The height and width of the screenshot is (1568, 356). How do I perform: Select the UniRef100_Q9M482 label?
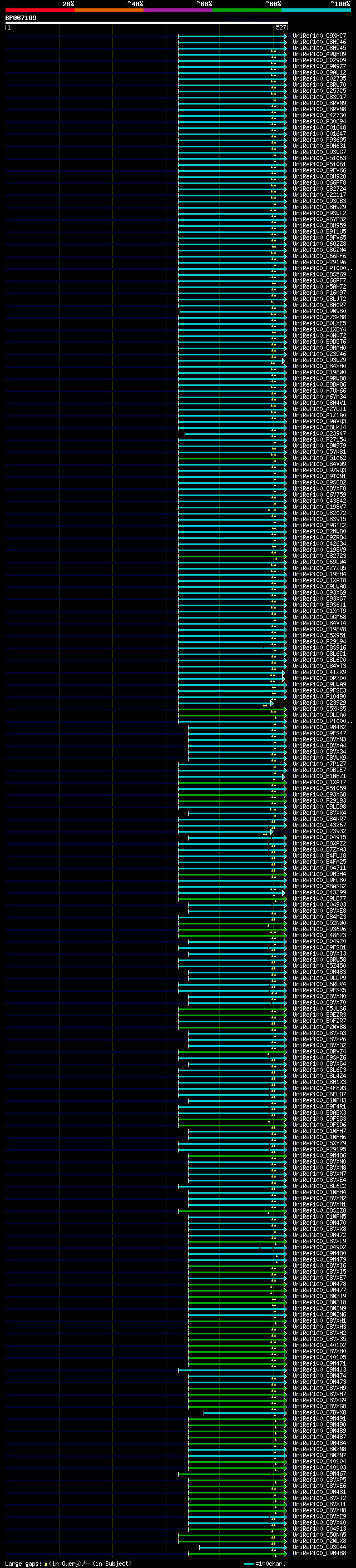[x=319, y=727]
